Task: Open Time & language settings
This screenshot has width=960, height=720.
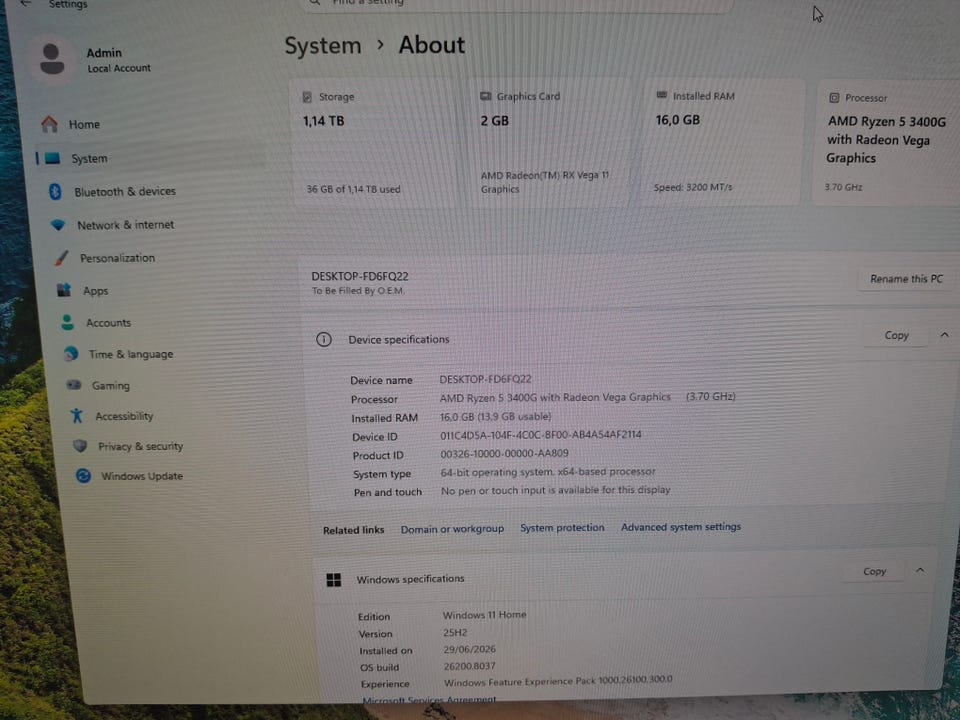Action: tap(131, 354)
